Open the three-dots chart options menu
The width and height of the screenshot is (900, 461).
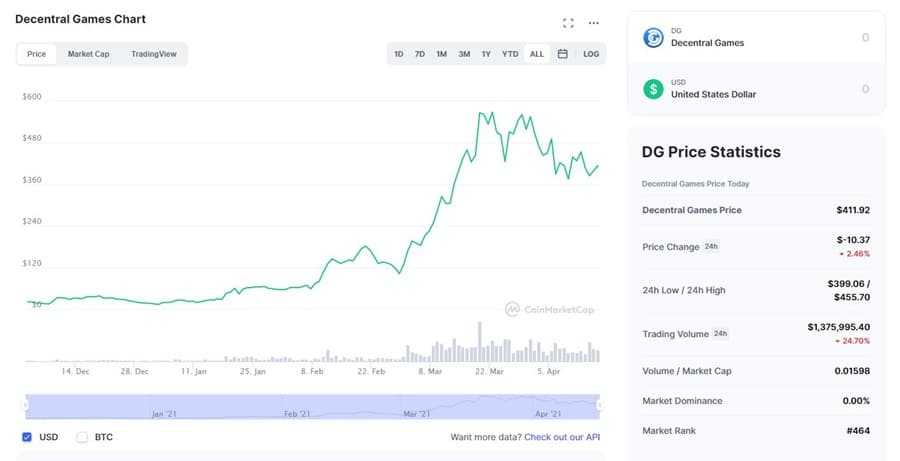594,23
